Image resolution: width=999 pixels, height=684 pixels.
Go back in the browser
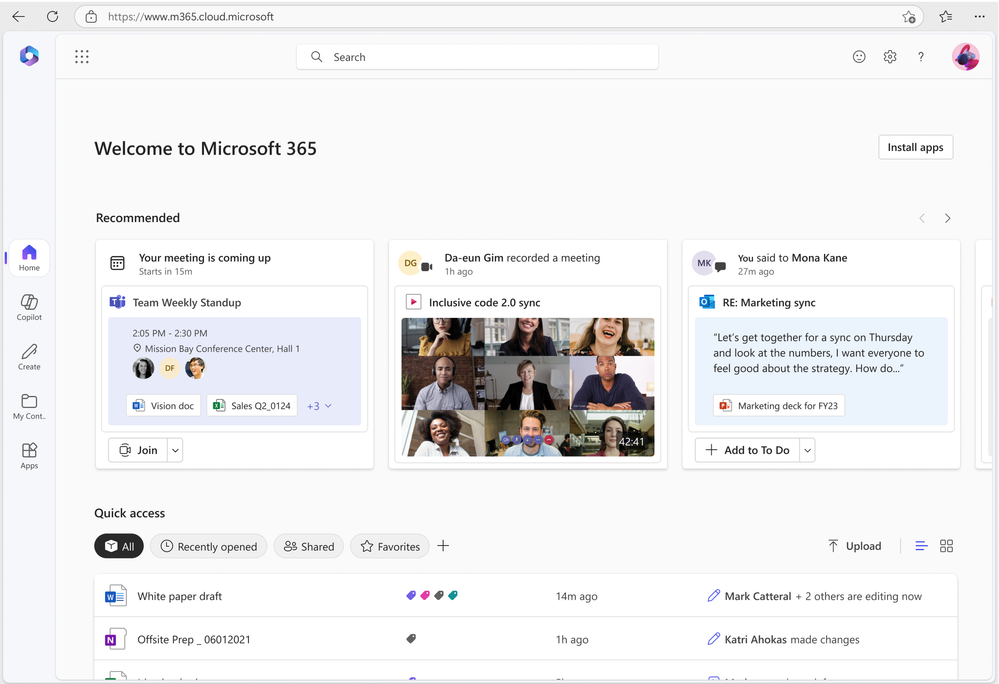tap(19, 17)
